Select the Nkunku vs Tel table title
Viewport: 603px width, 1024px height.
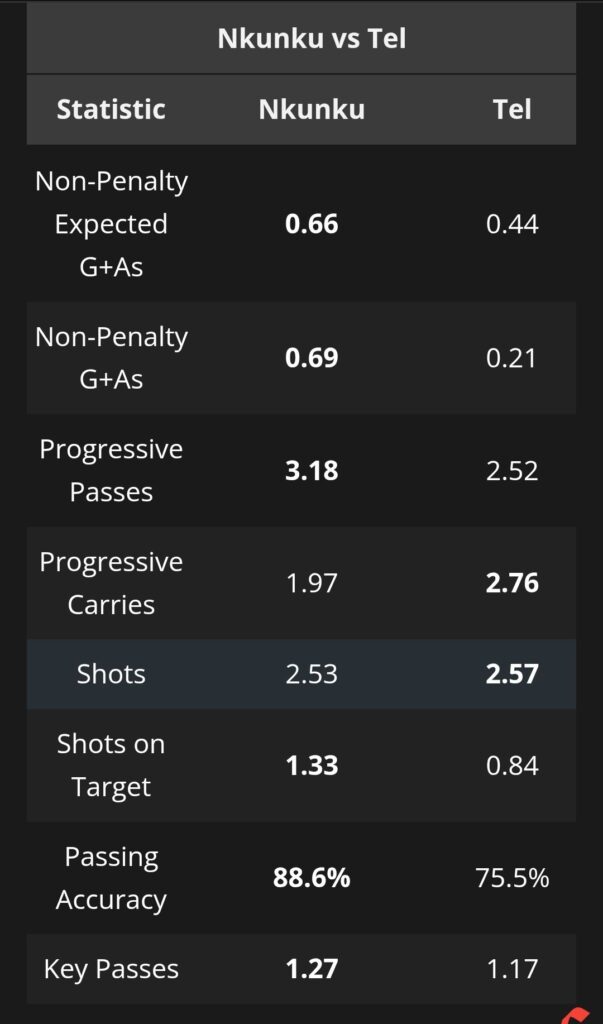tap(312, 39)
